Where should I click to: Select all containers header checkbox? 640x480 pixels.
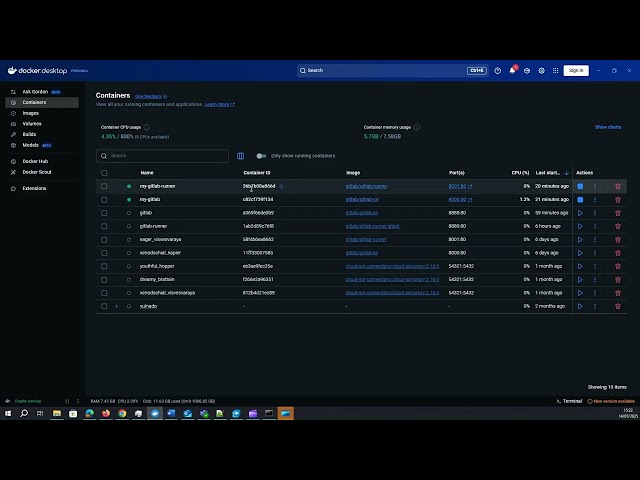[x=104, y=173]
